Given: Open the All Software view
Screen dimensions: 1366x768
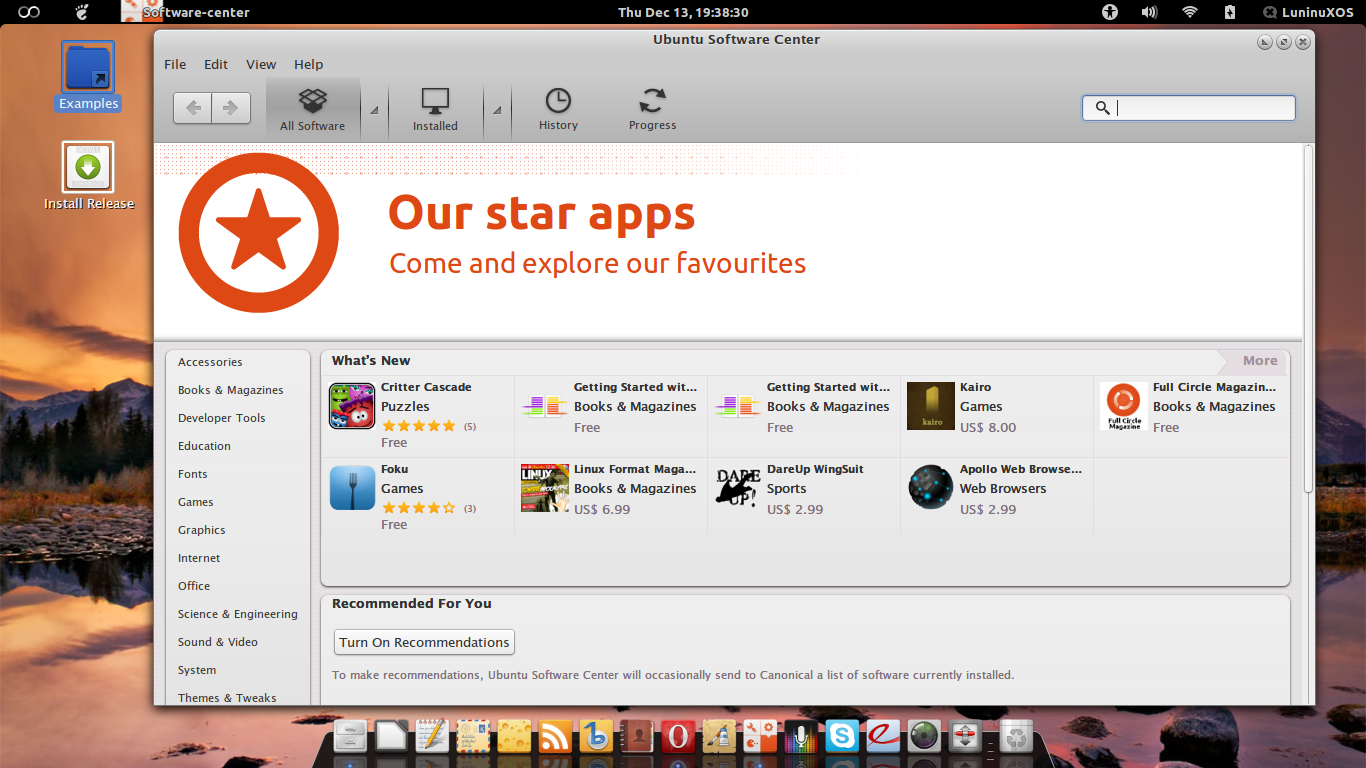Looking at the screenshot, I should (x=313, y=108).
